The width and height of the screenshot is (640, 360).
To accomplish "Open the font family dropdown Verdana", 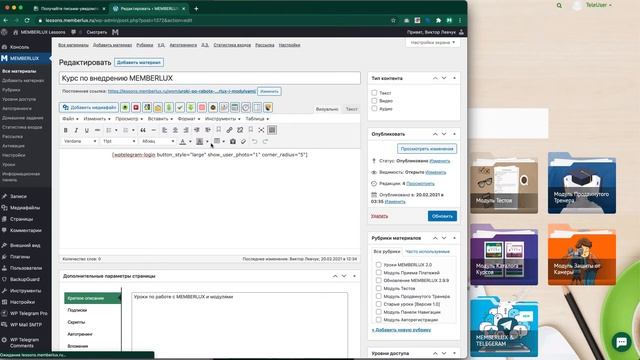I will click(x=80, y=141).
